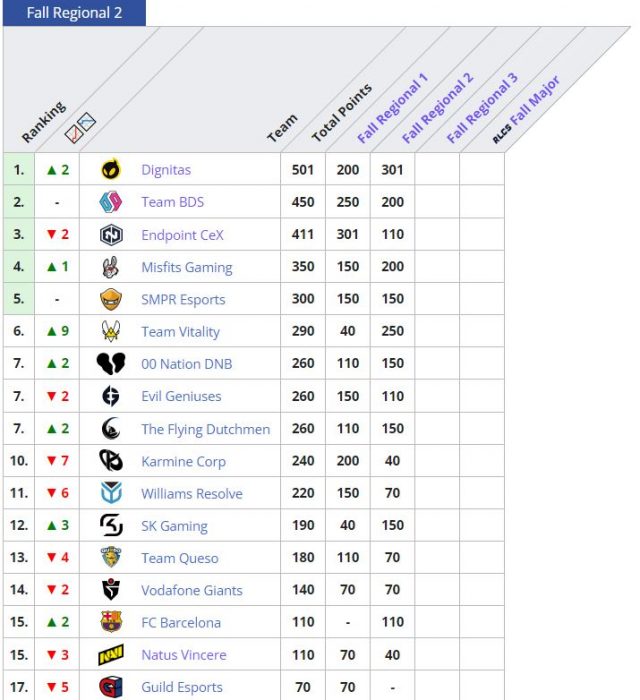This screenshot has height=700, width=640.
Task: Click the Team BDS logo icon
Action: point(111,202)
